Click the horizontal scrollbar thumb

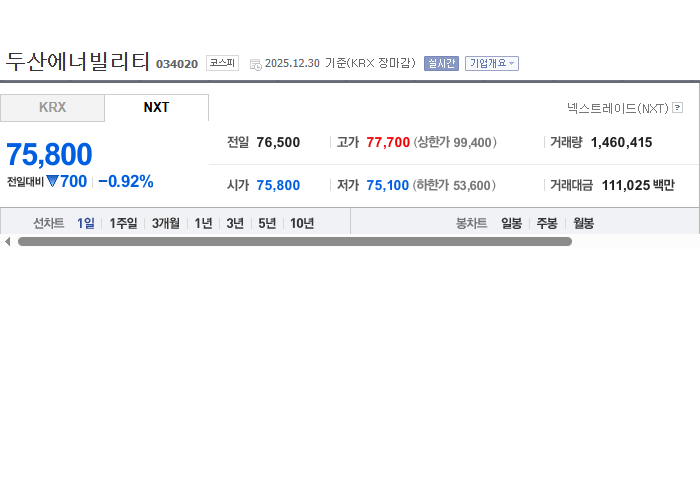[x=295, y=241]
